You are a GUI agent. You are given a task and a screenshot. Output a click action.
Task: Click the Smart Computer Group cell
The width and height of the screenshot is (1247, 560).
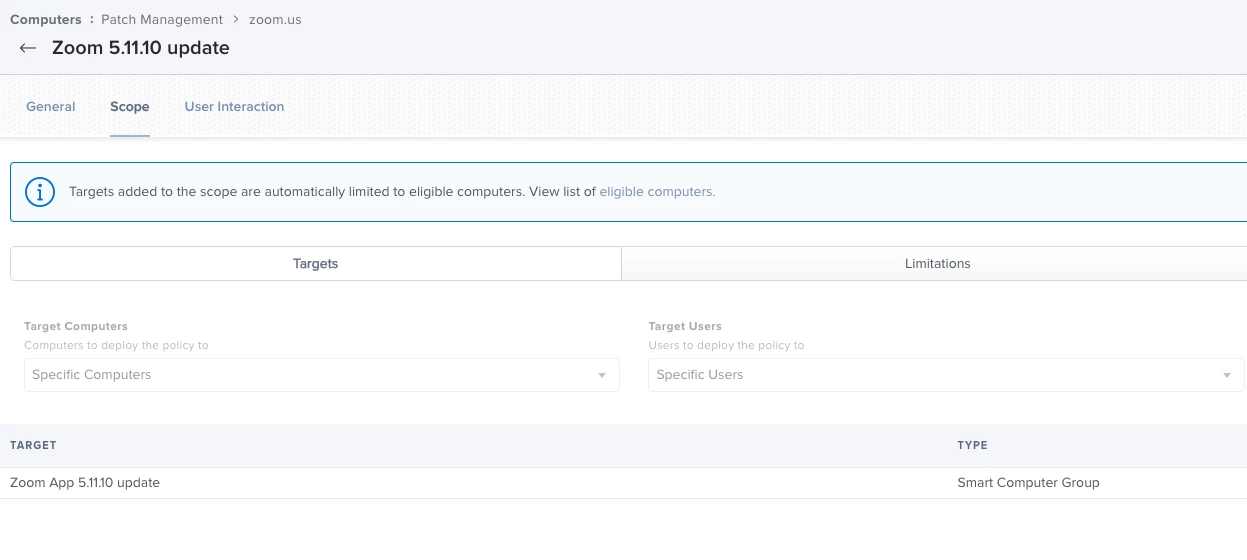1028,483
